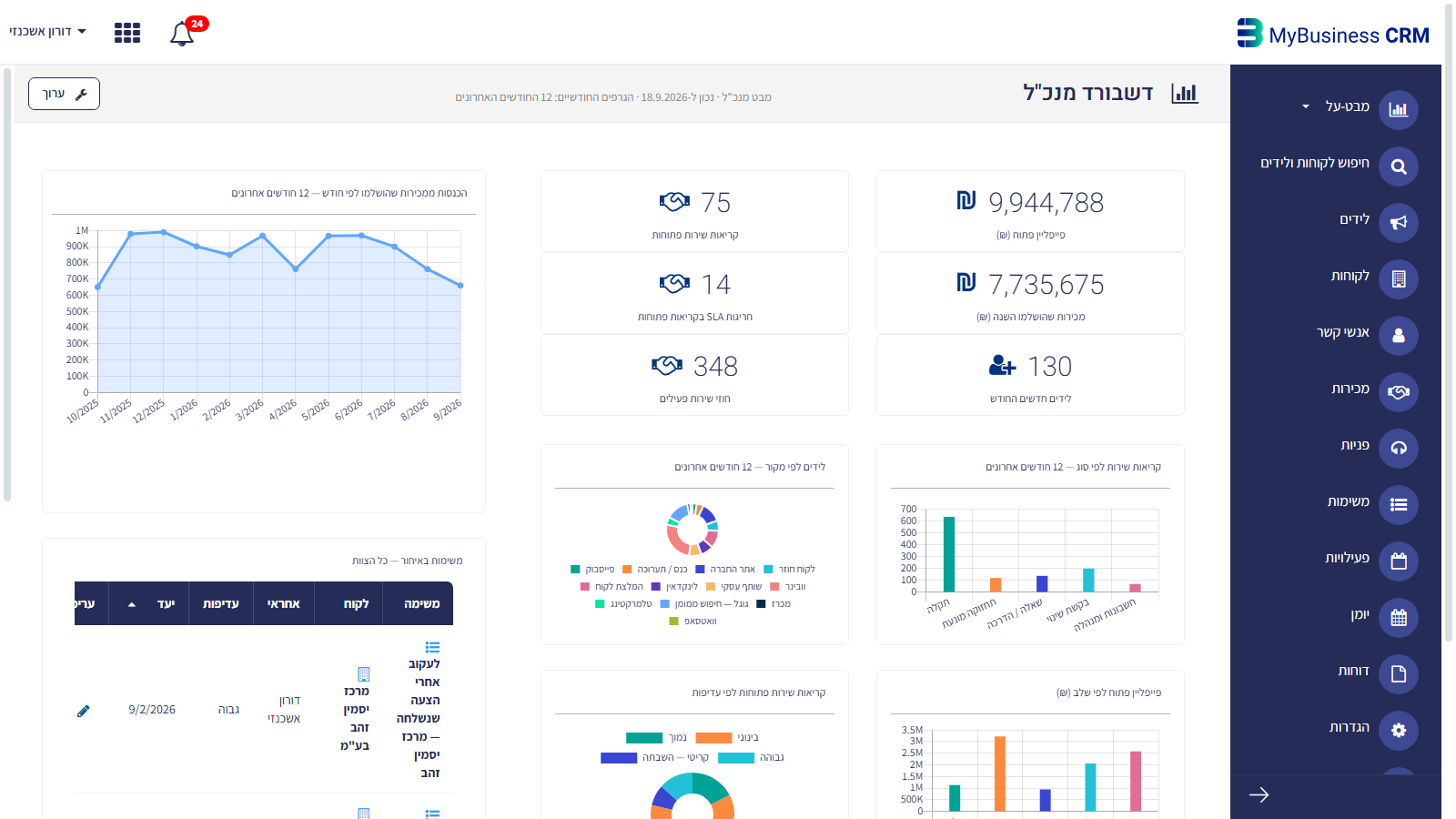Click the עדיפות column header

click(221, 603)
